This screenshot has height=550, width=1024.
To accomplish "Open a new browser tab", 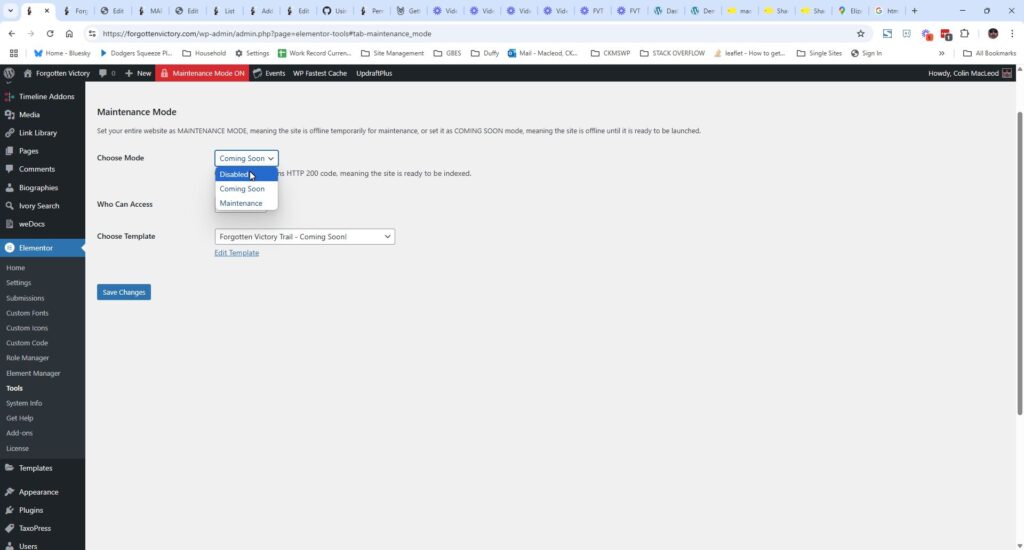I will pos(914,10).
